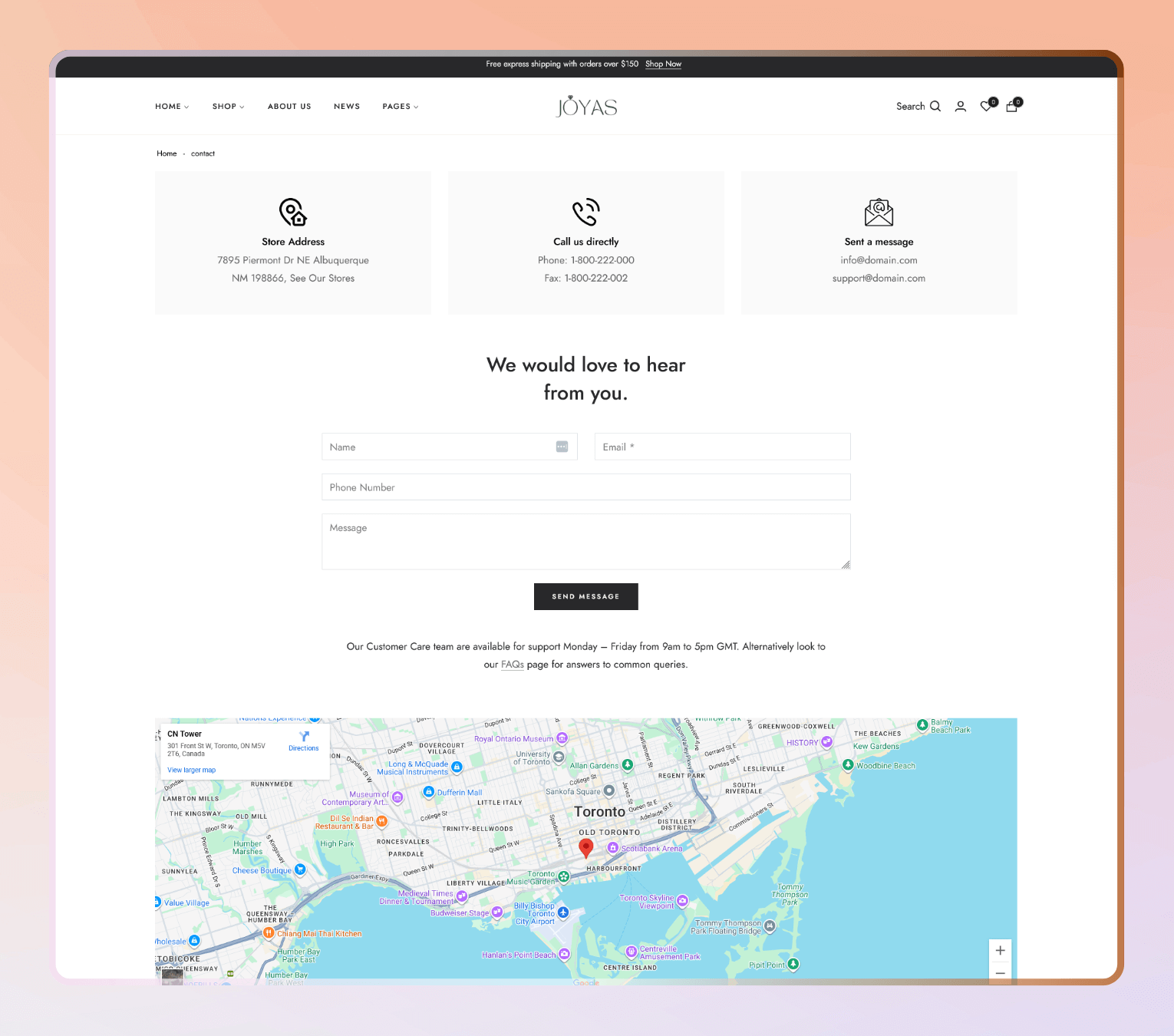1174x1036 pixels.
Task: Click the Dufferin Mall map marker
Action: point(429,792)
